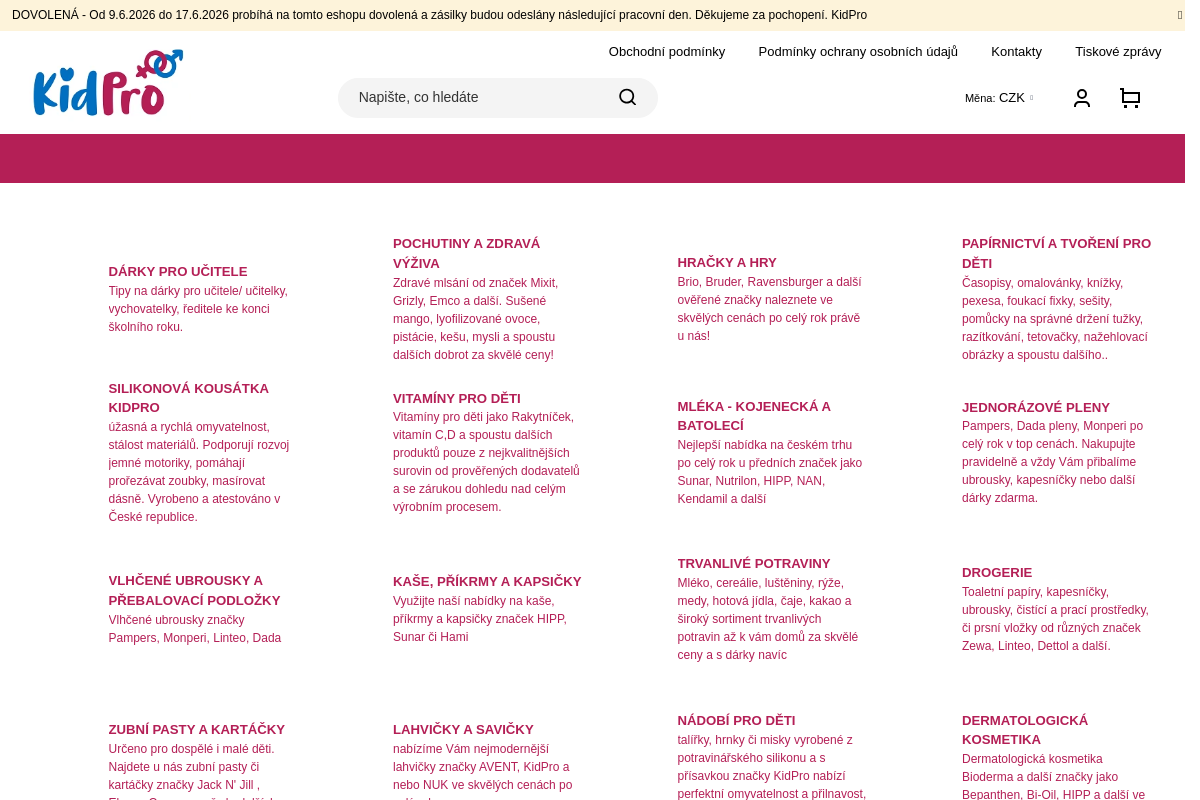Open Kontakty menu link

tap(1016, 52)
